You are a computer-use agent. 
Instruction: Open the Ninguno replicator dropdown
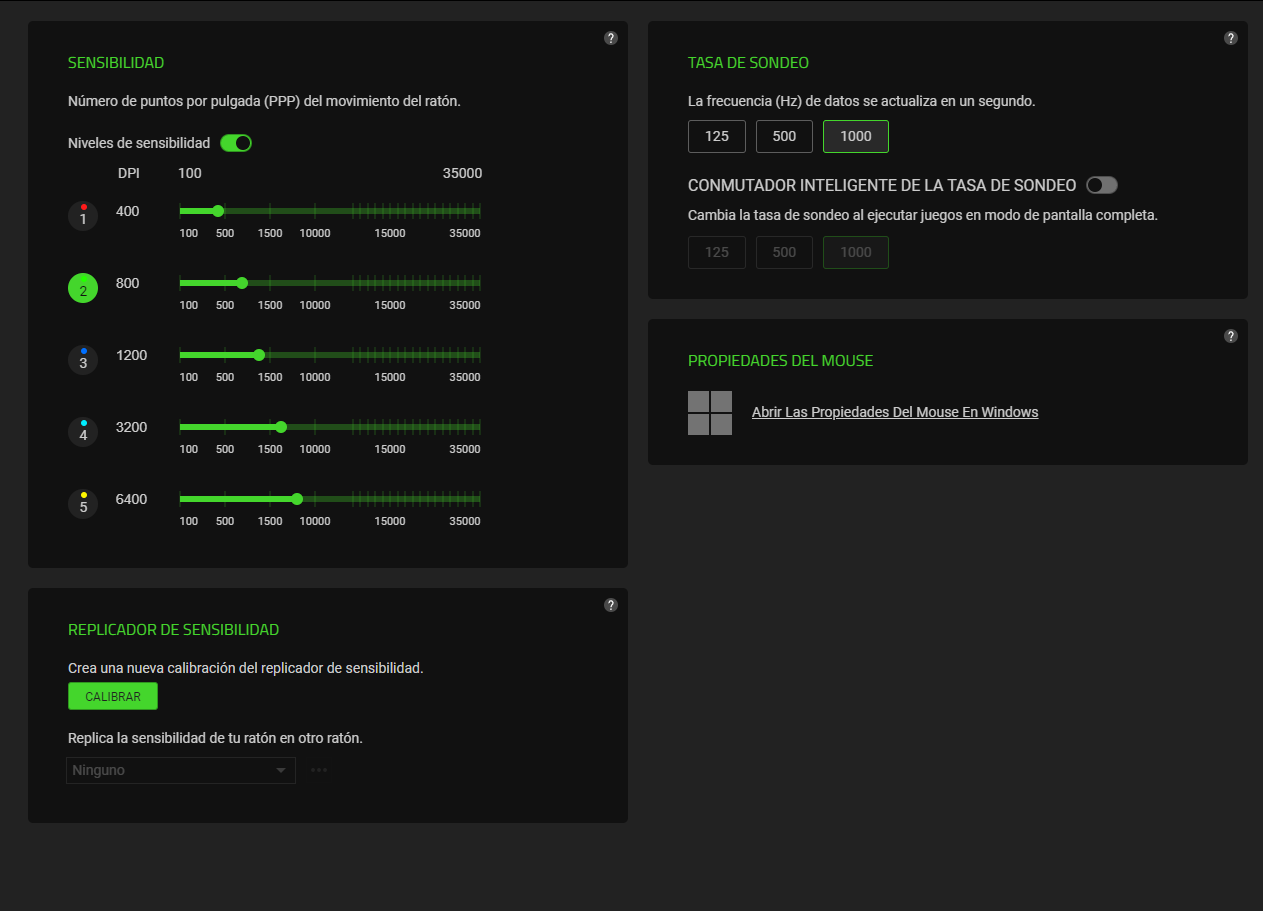[181, 770]
